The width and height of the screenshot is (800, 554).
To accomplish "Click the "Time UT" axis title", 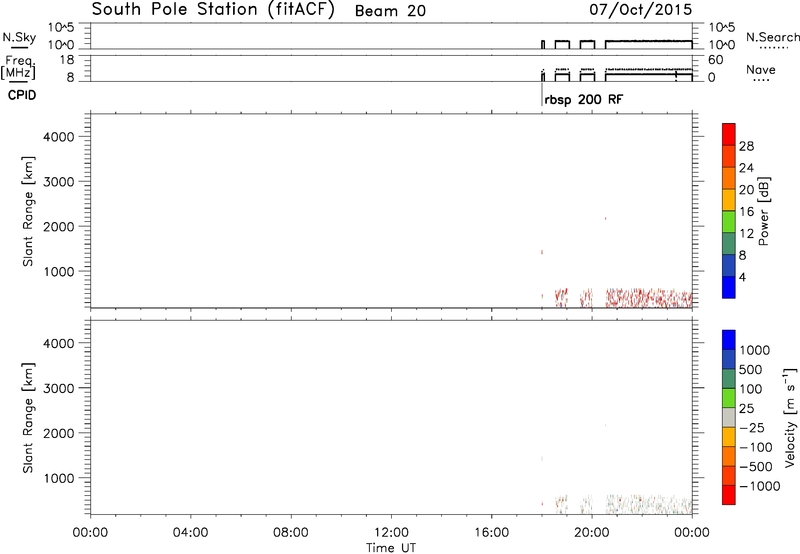I will pyautogui.click(x=391, y=548).
